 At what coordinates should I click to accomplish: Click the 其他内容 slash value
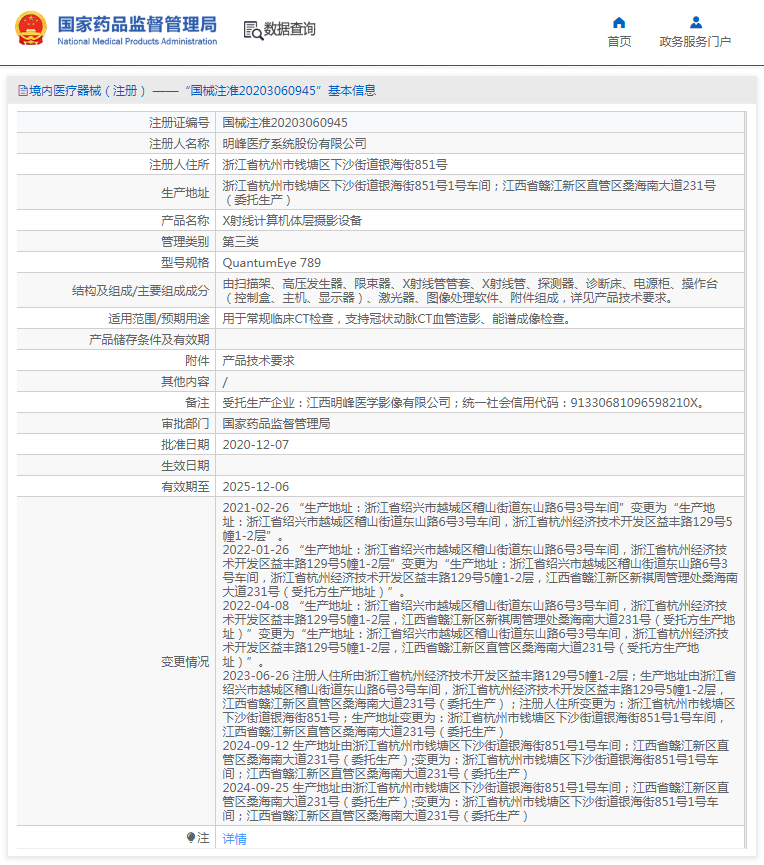tap(225, 382)
